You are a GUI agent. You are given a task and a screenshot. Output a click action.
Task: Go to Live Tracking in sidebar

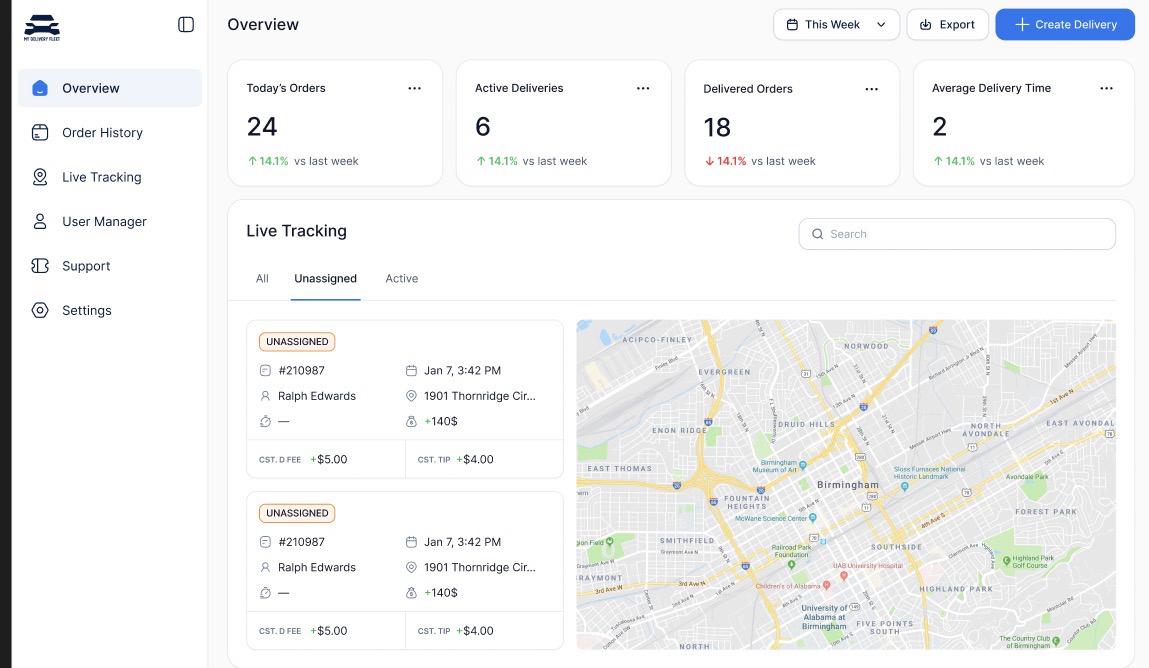(x=101, y=177)
